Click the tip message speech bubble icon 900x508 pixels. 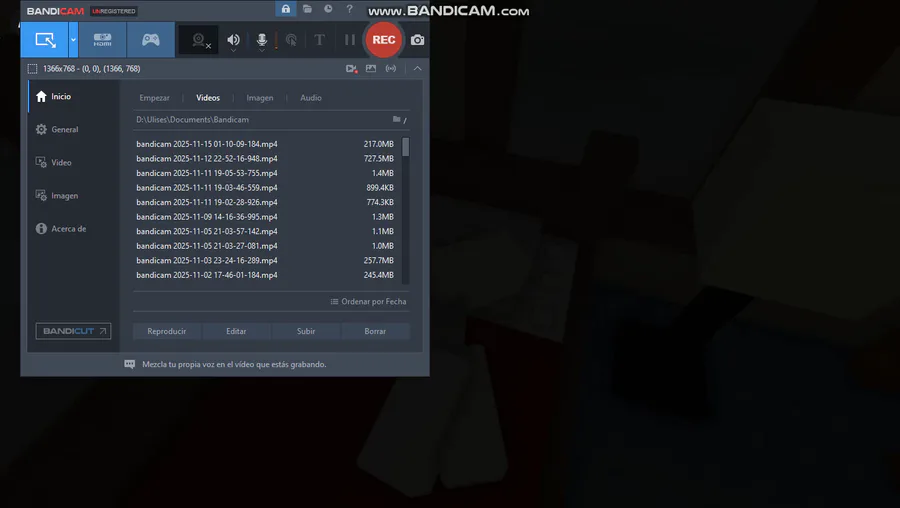click(130, 364)
